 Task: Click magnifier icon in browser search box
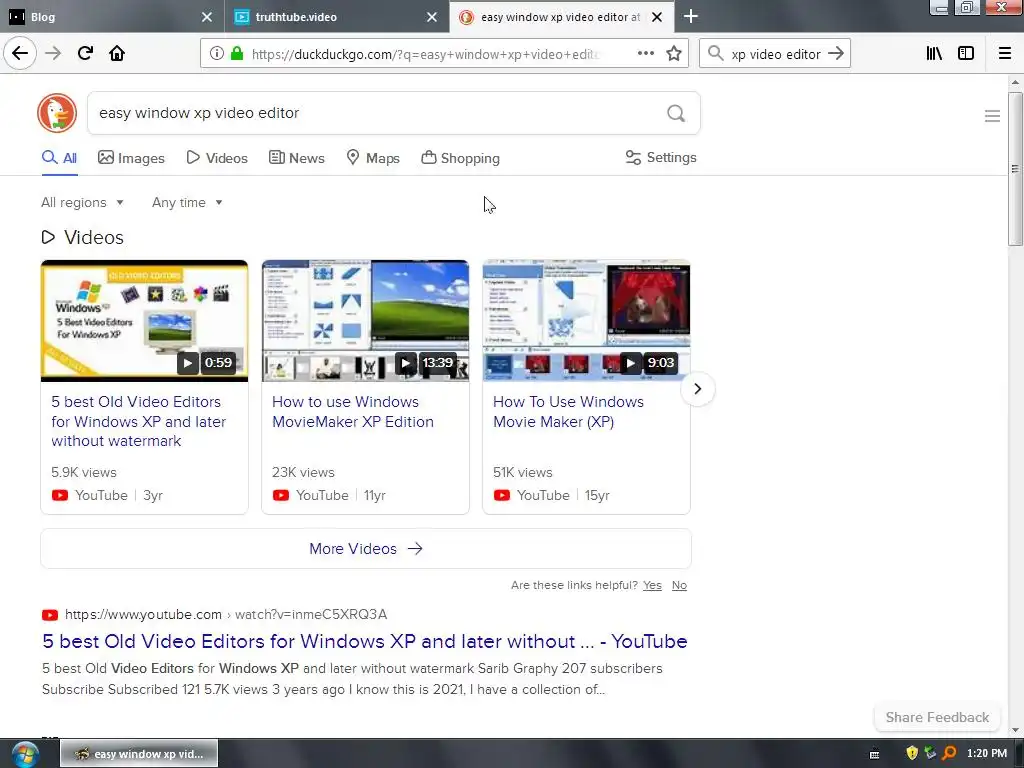click(716, 54)
